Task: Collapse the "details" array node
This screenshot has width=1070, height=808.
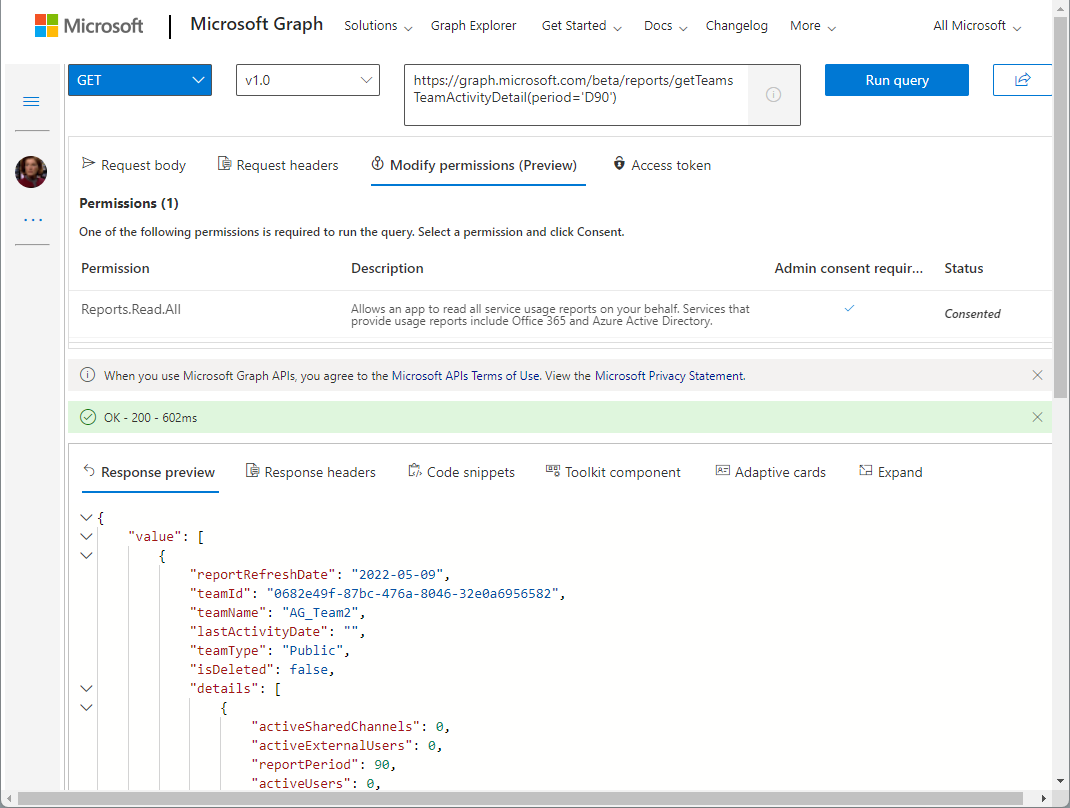Action: click(x=86, y=689)
